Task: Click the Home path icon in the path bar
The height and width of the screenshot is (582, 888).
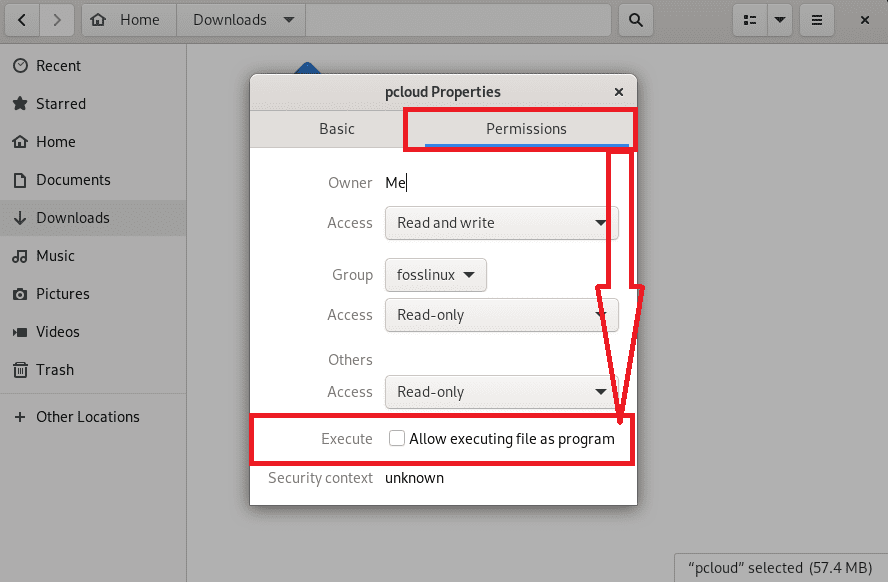Action: 98,20
